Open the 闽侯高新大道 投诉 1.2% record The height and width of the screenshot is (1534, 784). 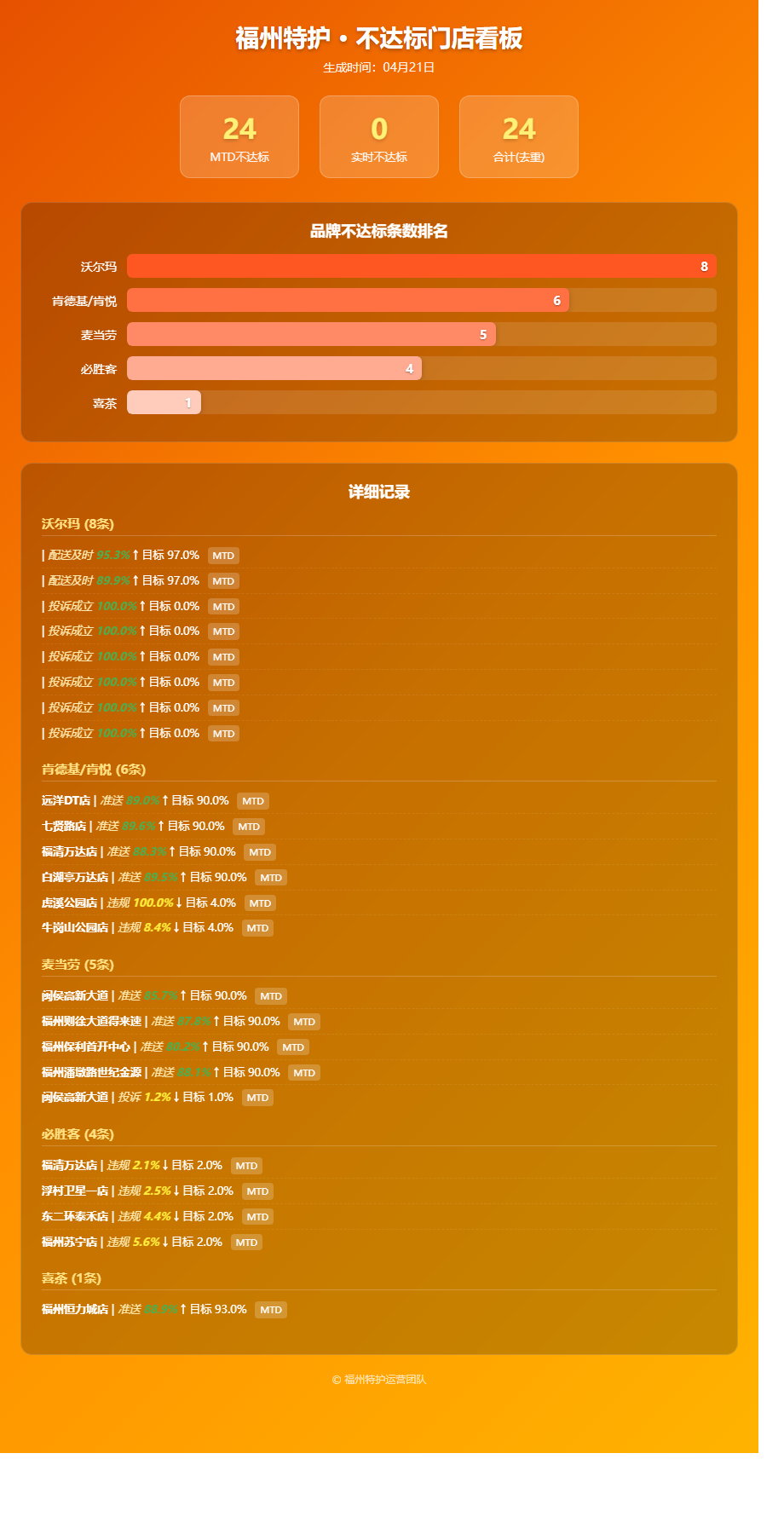click(x=379, y=1098)
